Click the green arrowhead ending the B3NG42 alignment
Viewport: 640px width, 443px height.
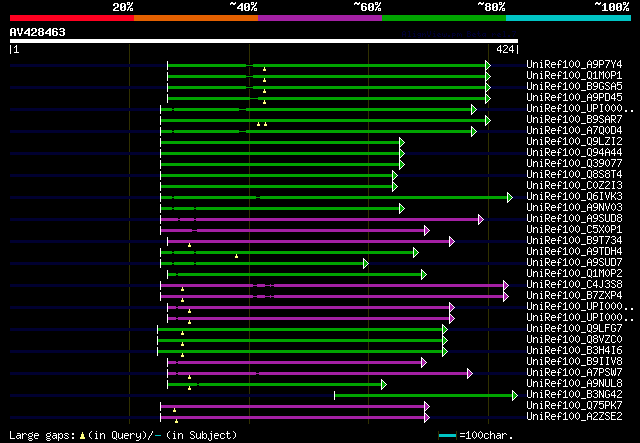515,395
